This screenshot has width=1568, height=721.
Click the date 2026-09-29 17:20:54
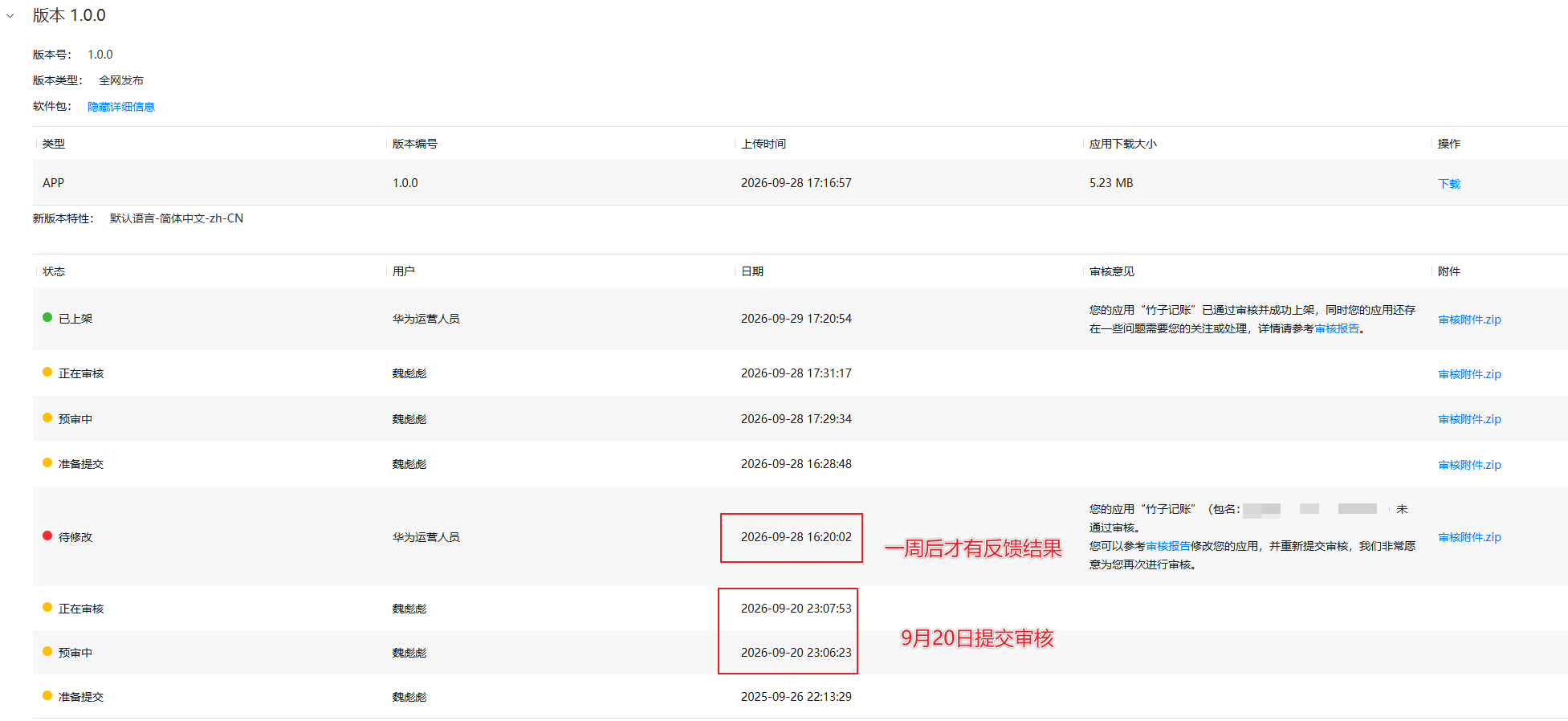pos(796,319)
